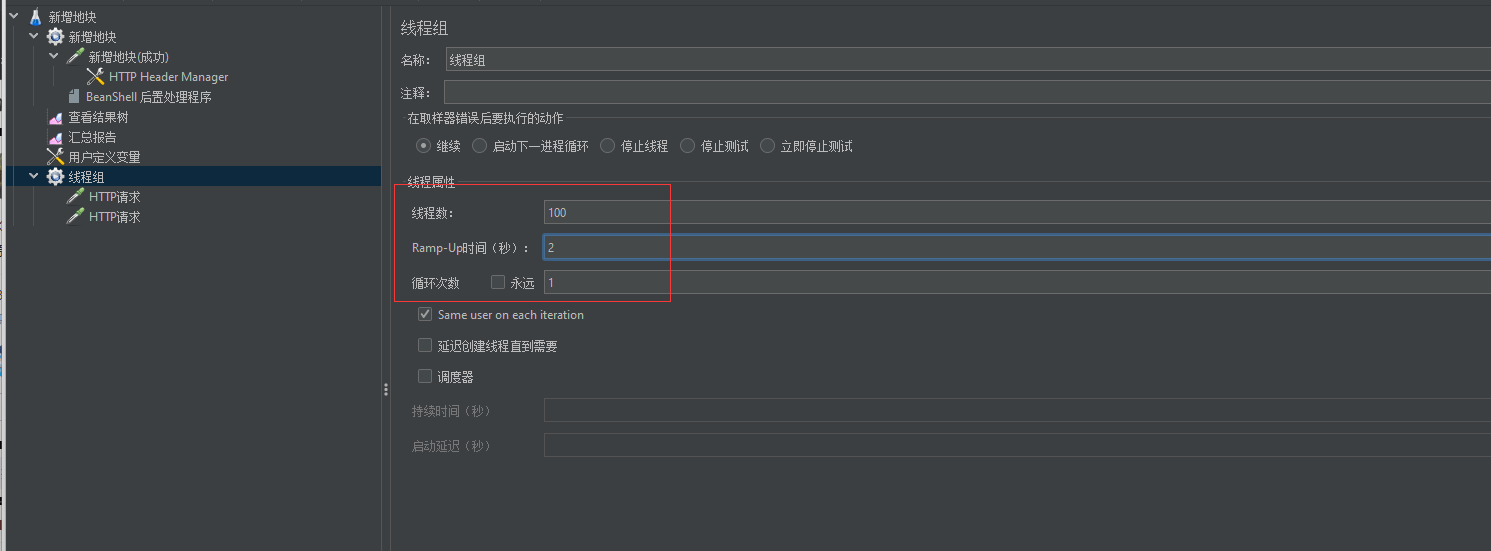Collapse the root 新增地块 test plan
1491x551 pixels.
[14, 17]
